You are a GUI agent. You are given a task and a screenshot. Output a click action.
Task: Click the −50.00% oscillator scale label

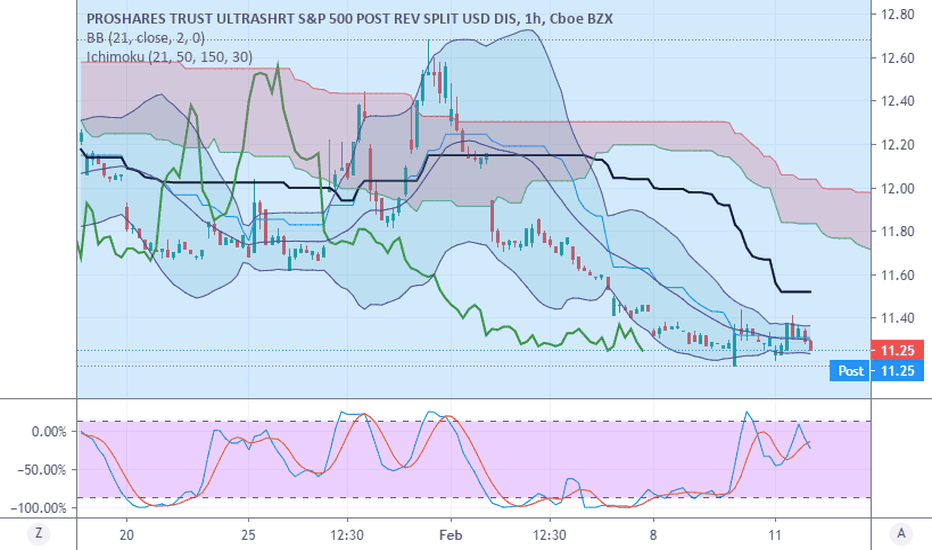click(42, 470)
